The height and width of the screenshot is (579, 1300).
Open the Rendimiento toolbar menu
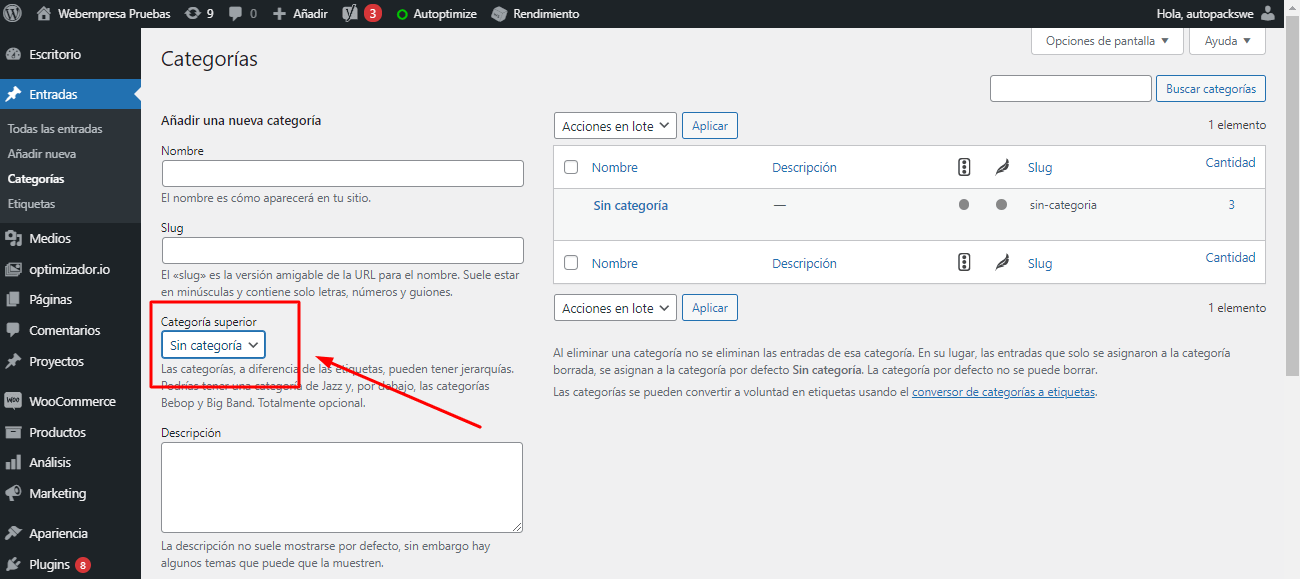point(535,14)
